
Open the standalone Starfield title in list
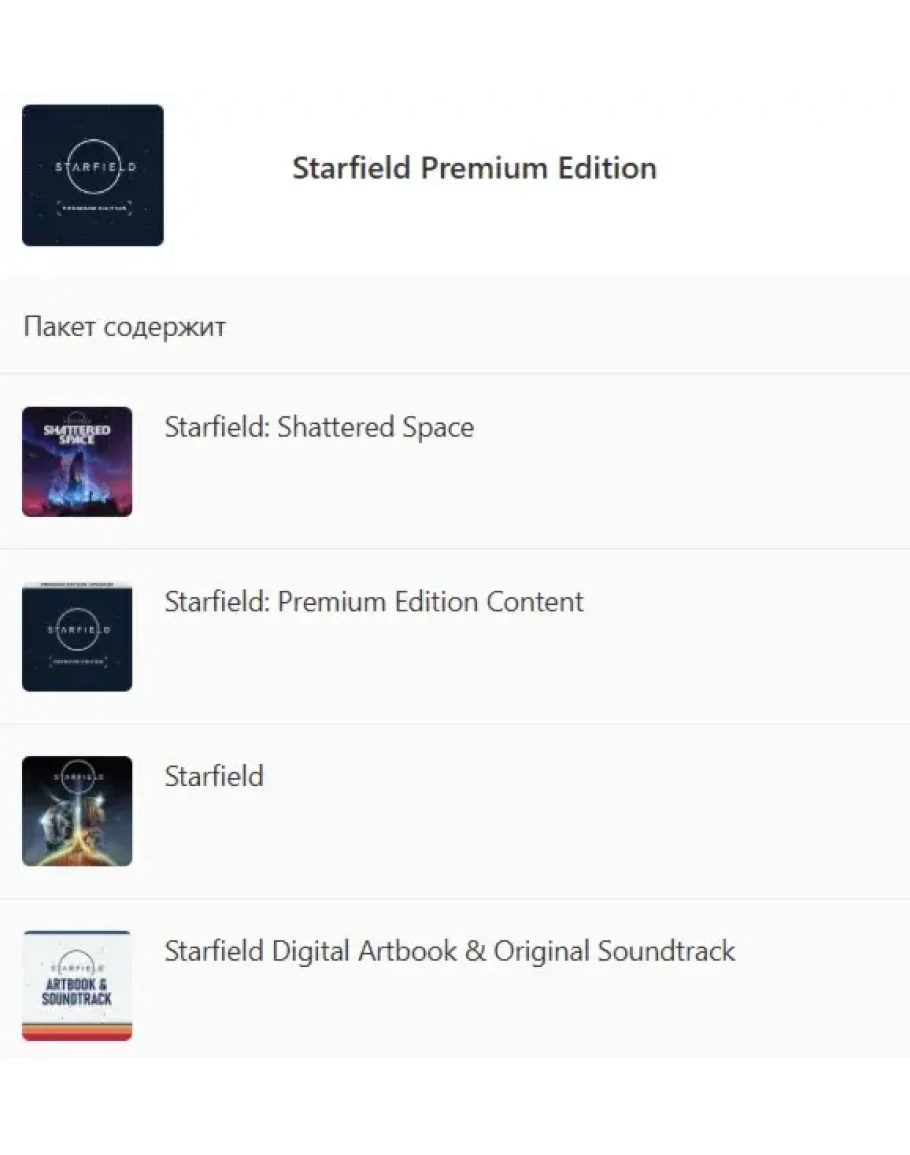coord(214,776)
